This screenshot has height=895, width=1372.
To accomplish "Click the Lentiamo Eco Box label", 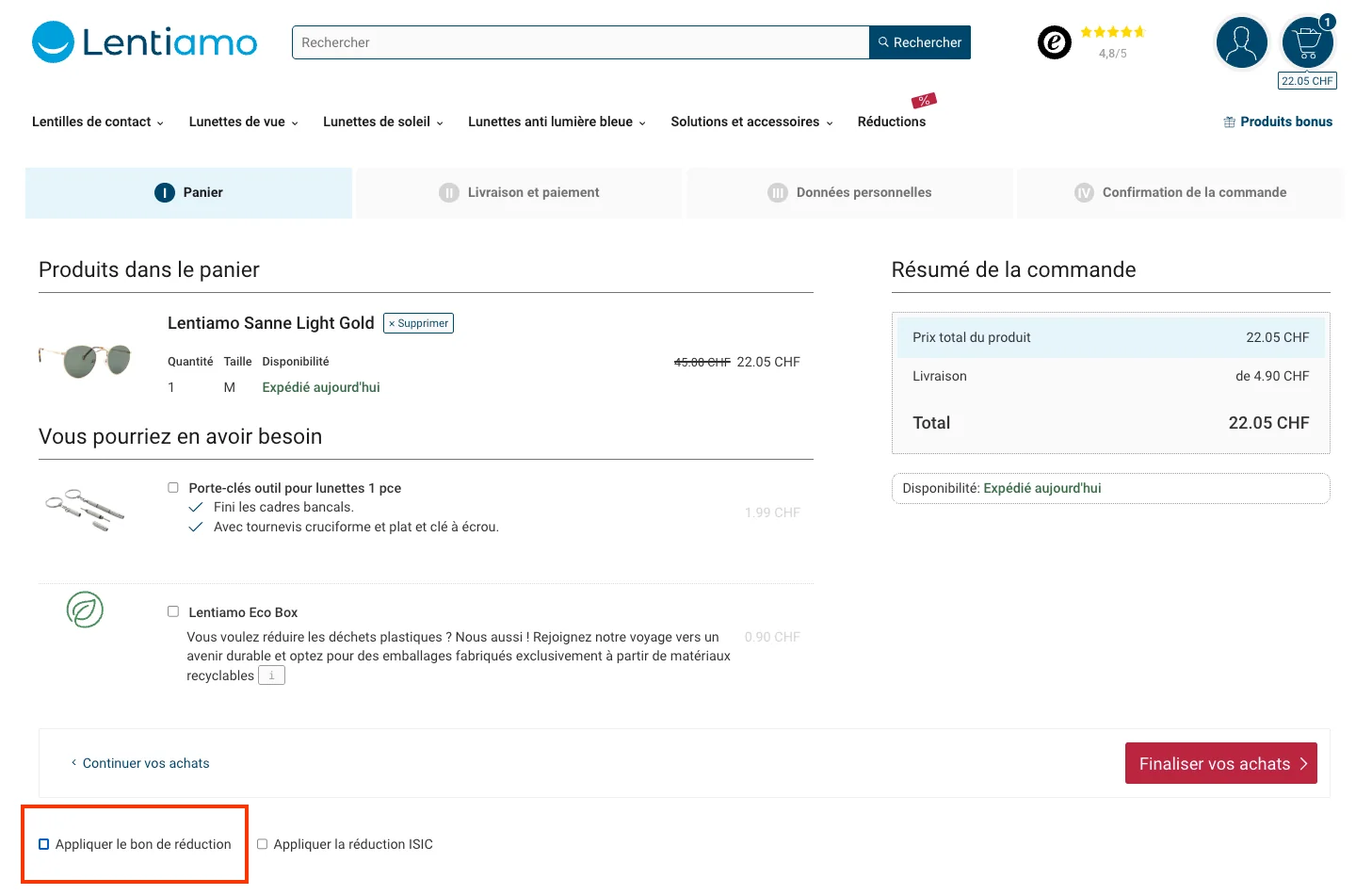I will click(x=243, y=612).
